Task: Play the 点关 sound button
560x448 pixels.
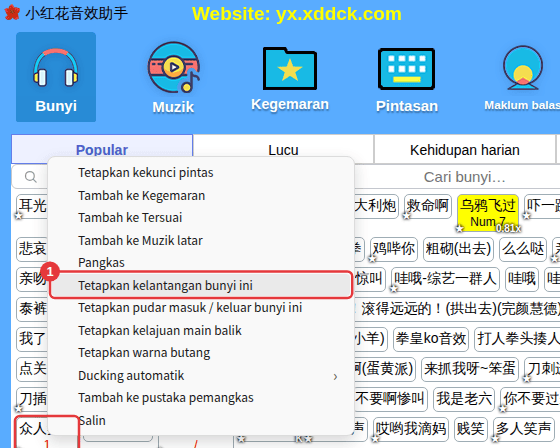Action: [x=32, y=369]
